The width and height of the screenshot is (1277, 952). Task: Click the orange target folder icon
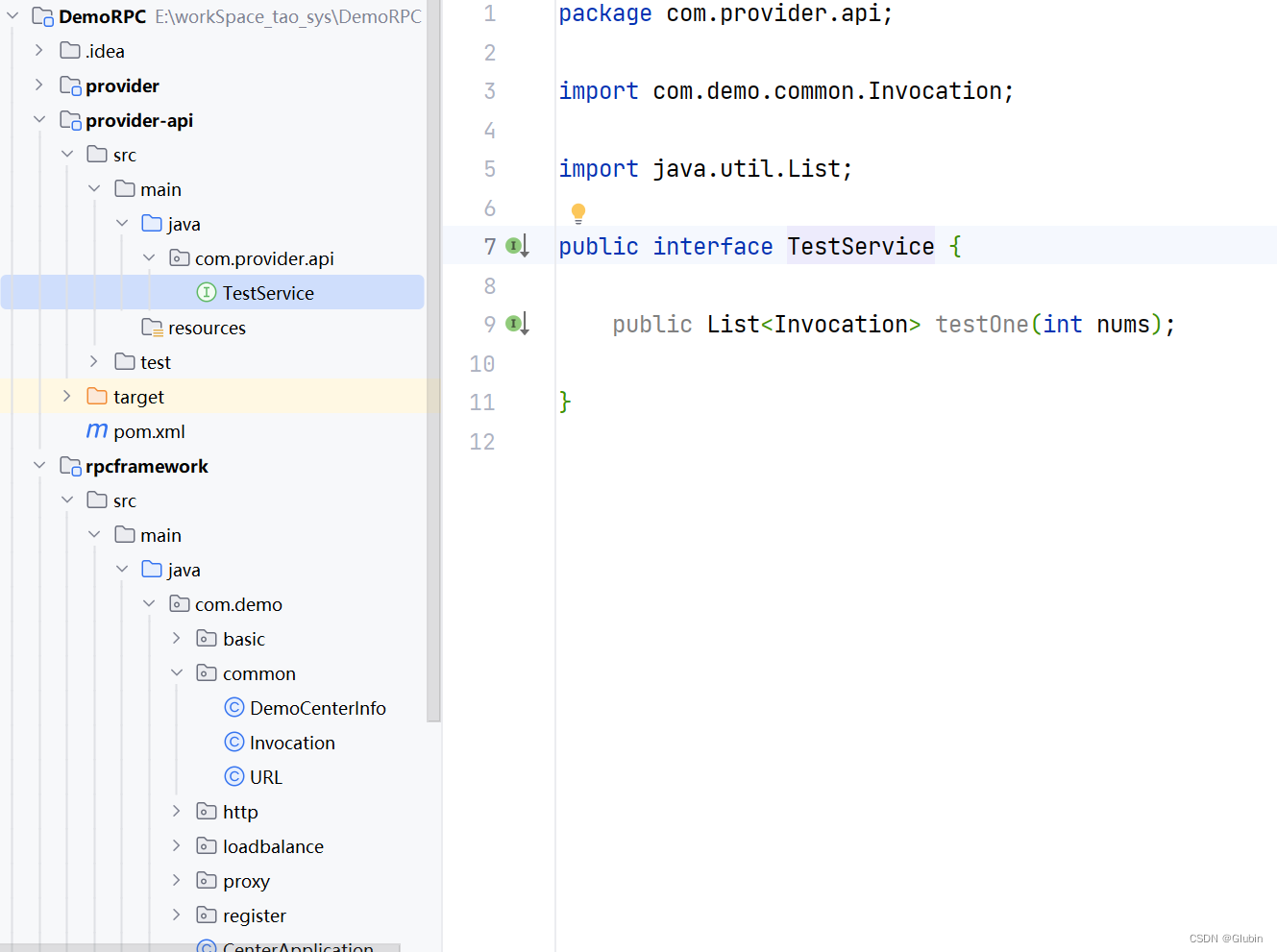[x=97, y=396]
